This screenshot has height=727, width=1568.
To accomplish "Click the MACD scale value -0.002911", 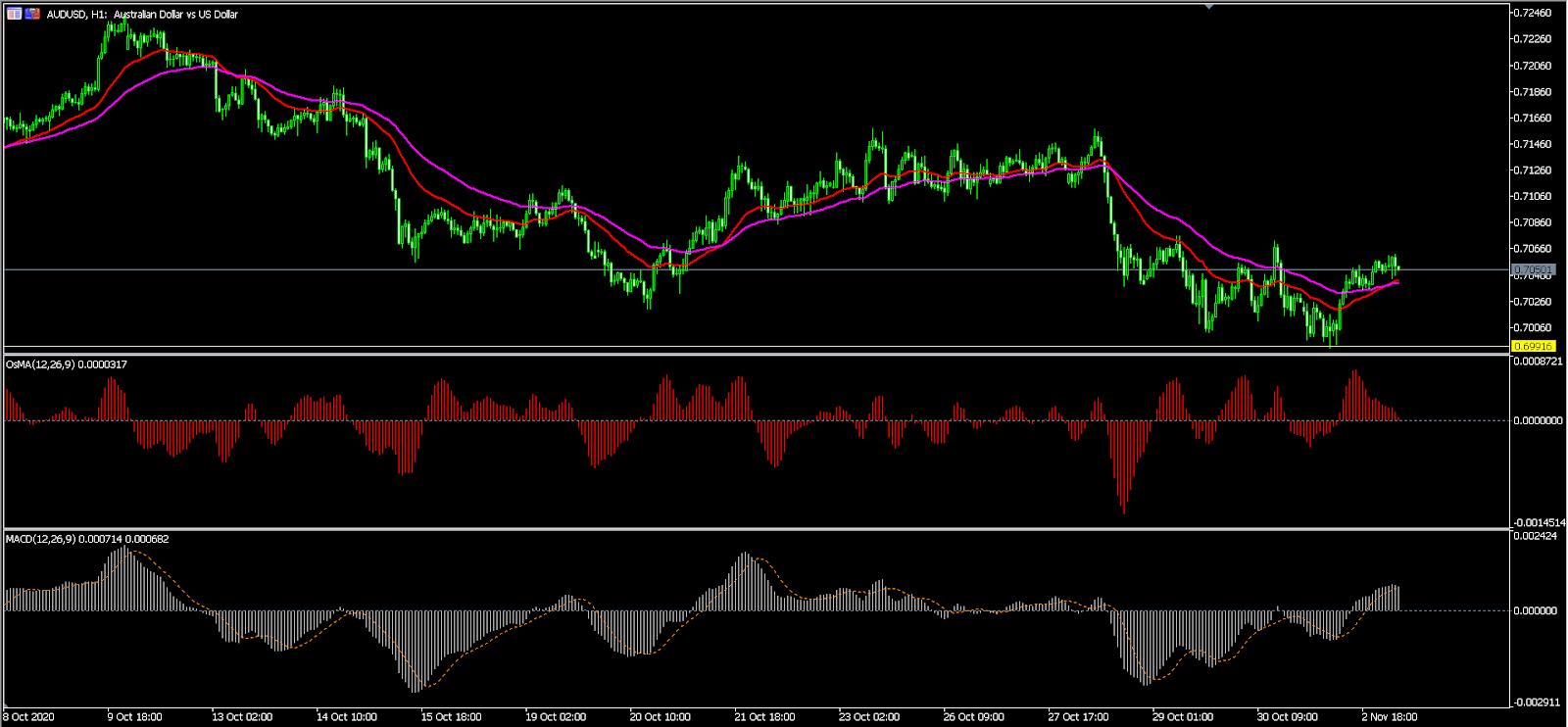I will (x=1536, y=703).
